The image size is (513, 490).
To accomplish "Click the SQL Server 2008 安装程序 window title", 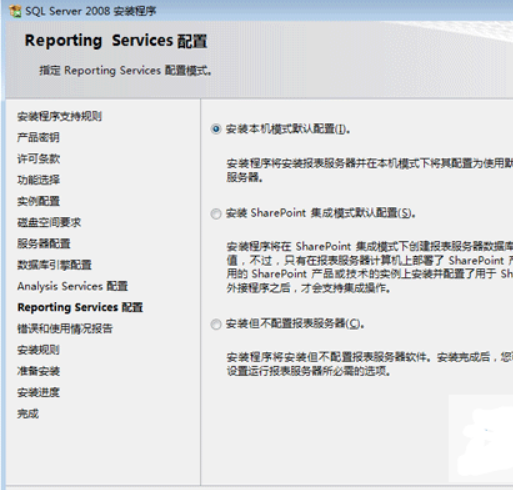I will [91, 11].
